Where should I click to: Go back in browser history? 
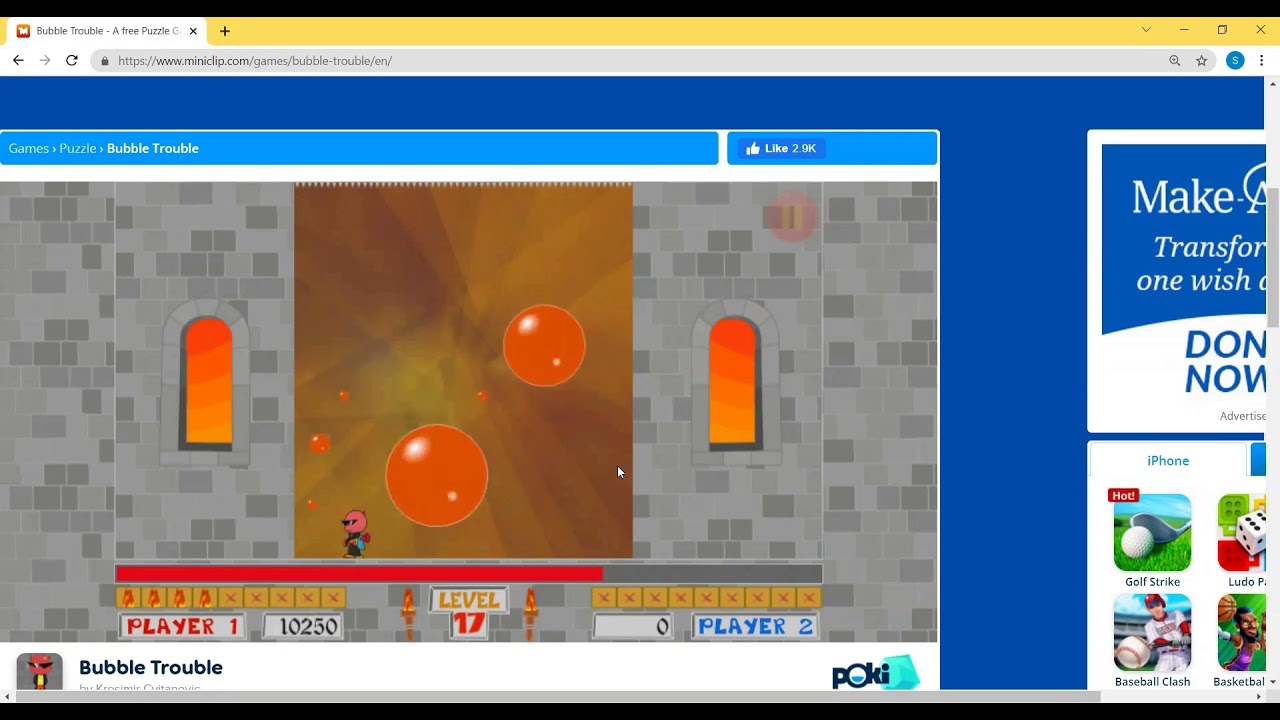pos(18,60)
